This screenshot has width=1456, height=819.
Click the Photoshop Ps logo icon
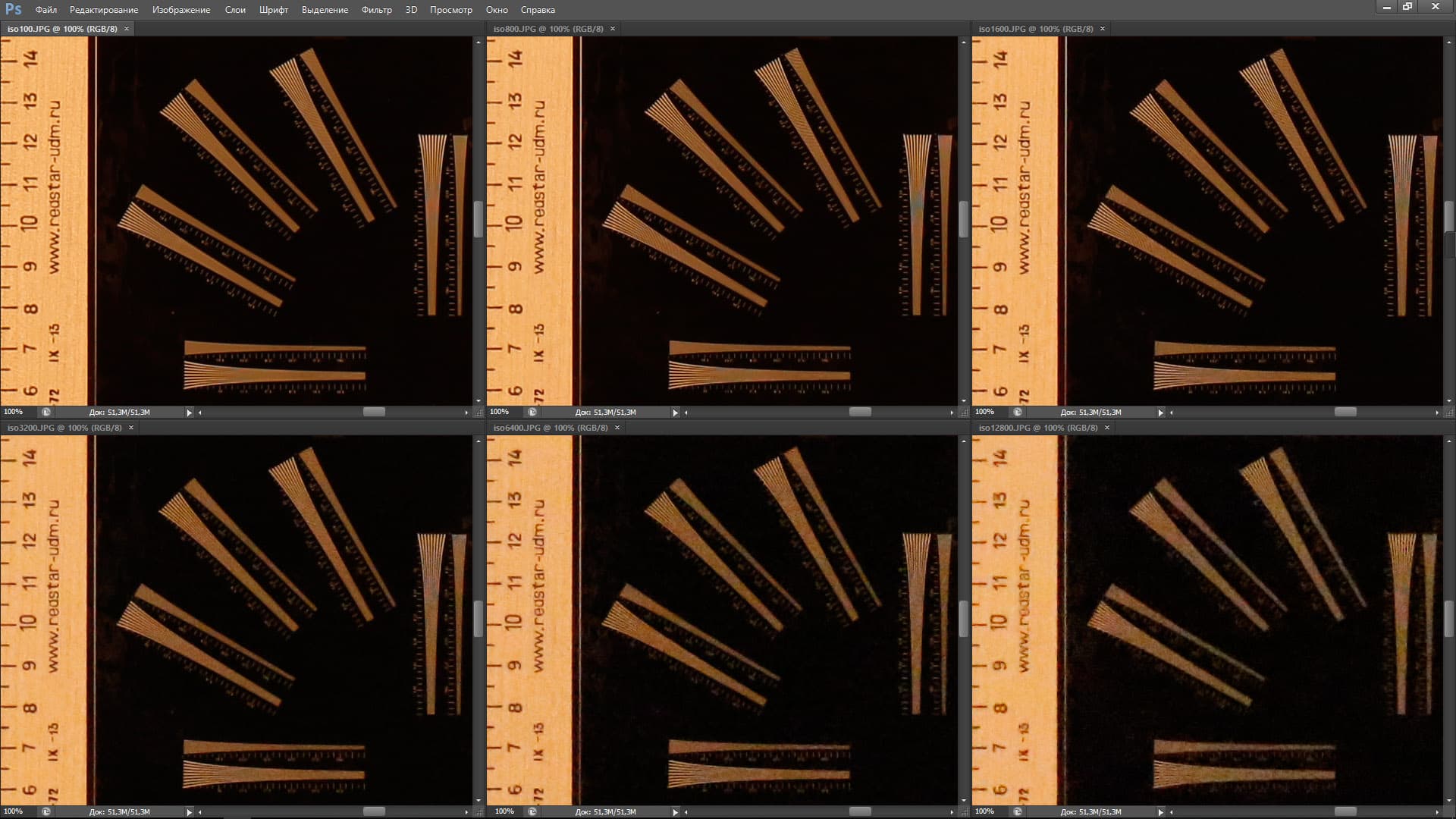point(13,9)
